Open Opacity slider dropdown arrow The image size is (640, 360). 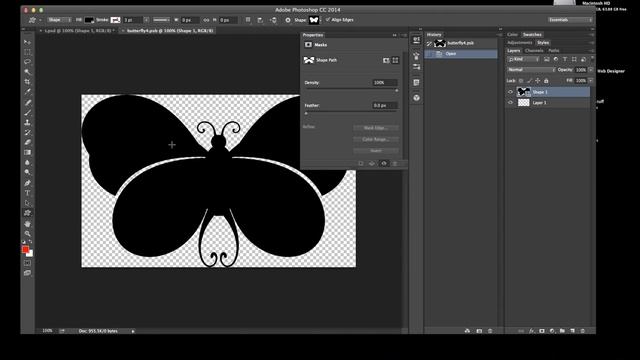click(591, 70)
